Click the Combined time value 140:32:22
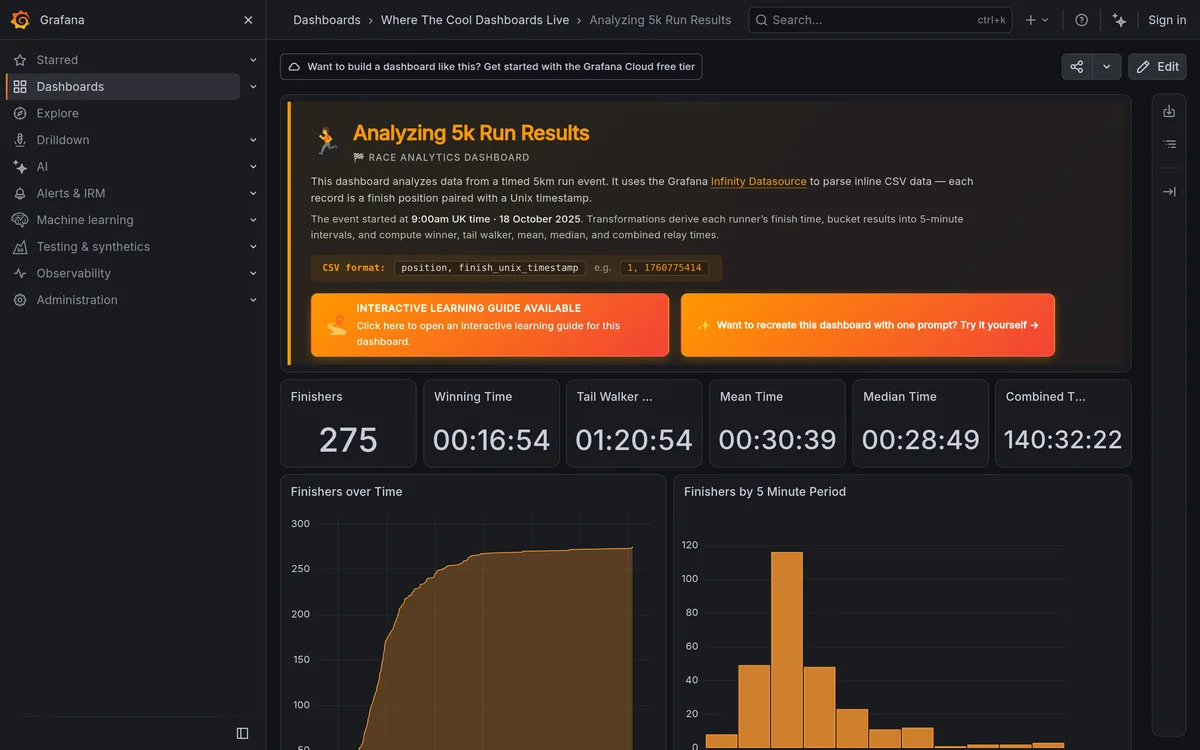 1063,440
